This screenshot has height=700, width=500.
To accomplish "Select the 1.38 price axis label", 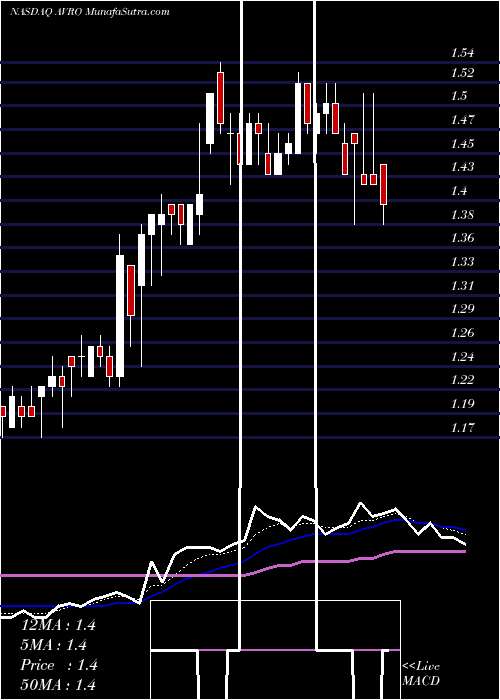I will [462, 215].
